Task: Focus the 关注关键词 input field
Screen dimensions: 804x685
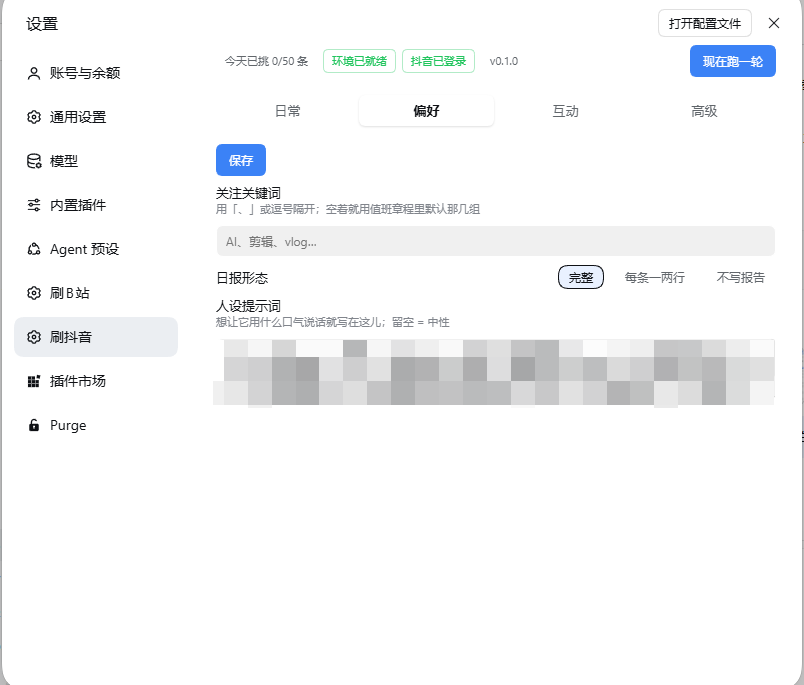Action: [495, 241]
